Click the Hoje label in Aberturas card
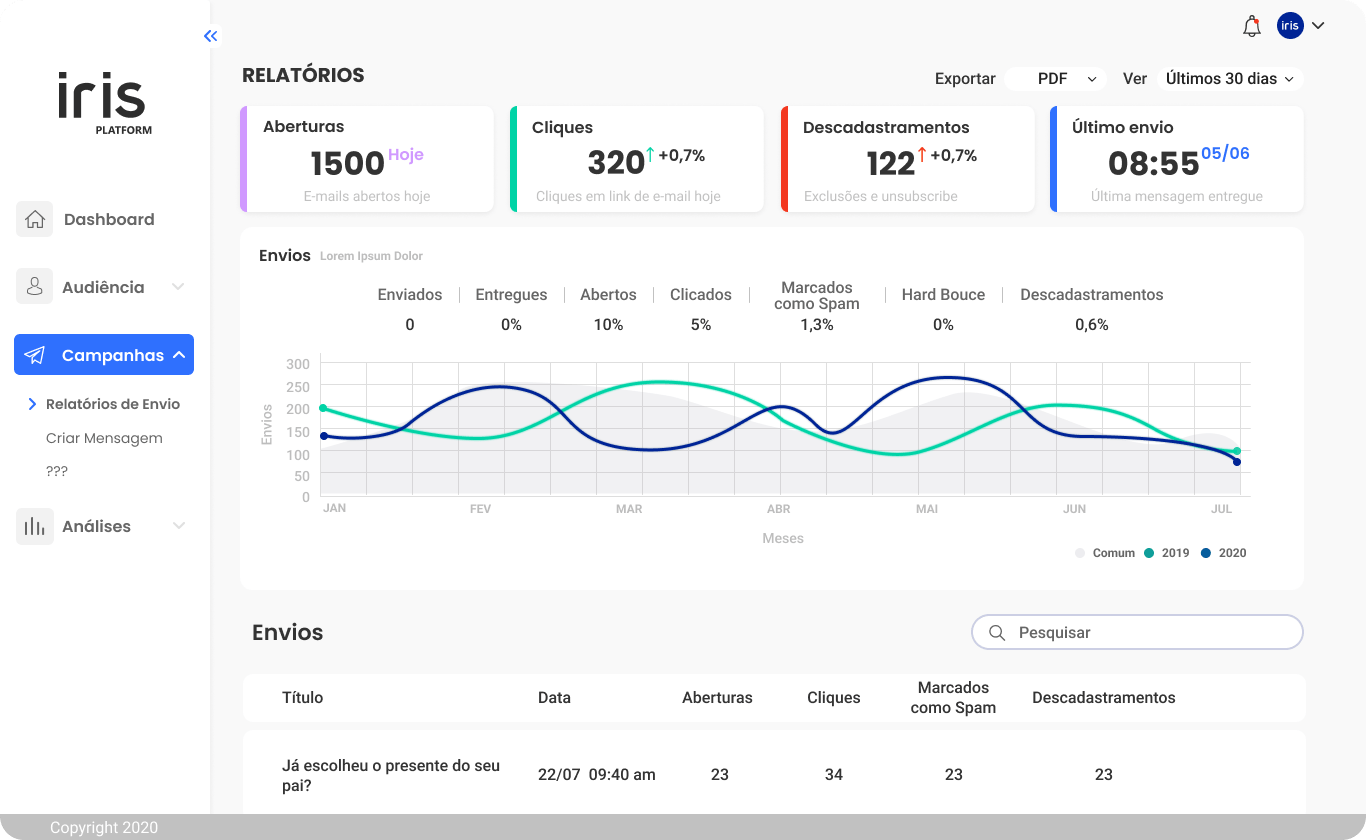 (406, 155)
